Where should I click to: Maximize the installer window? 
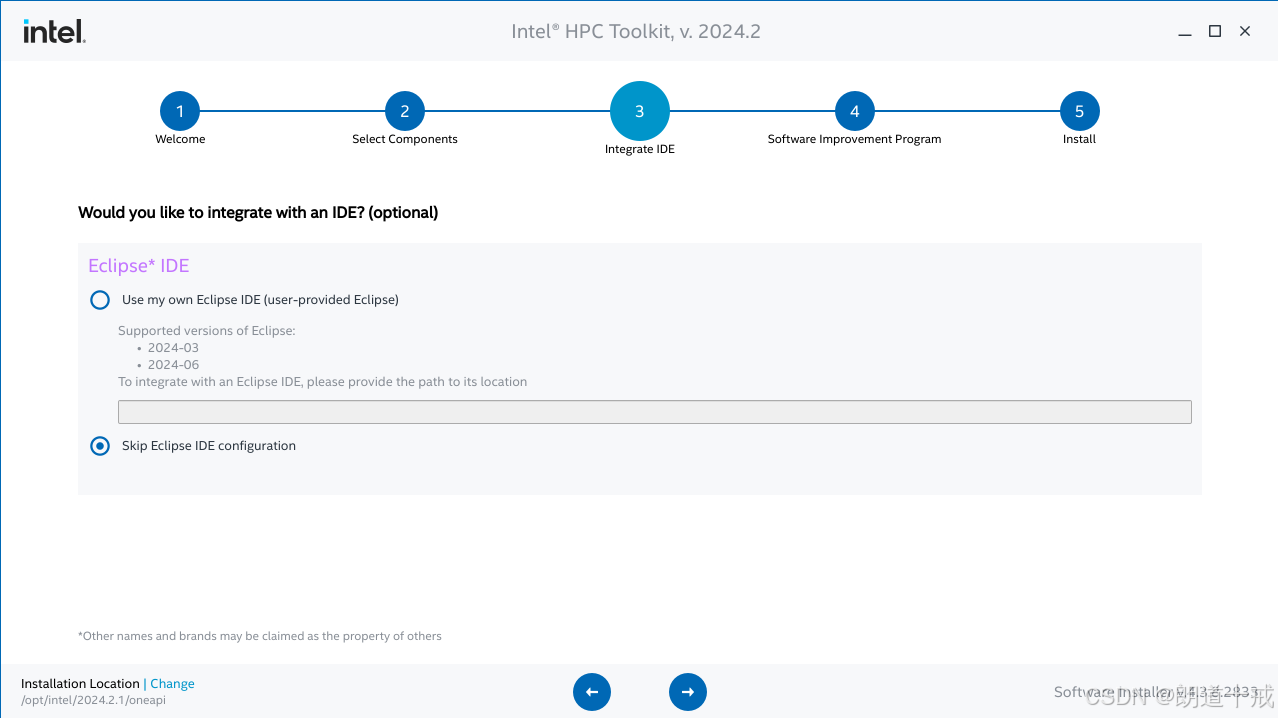(1215, 32)
